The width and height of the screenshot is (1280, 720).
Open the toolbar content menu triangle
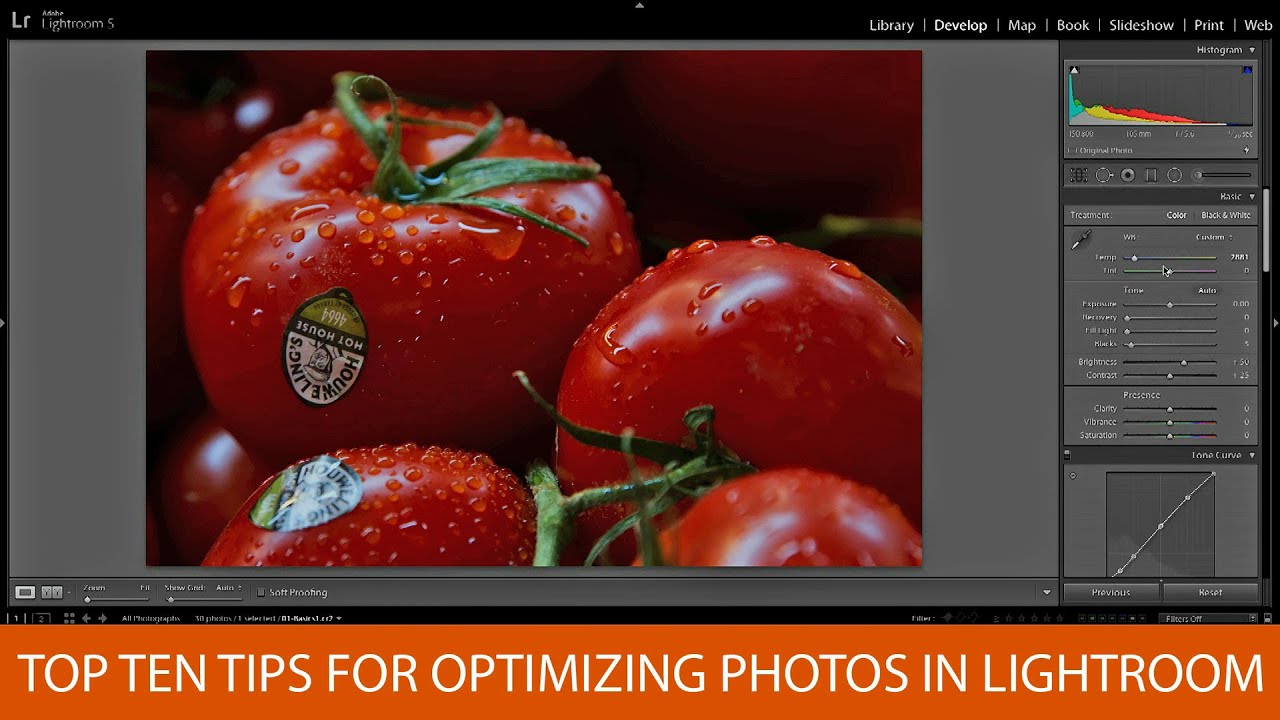1047,592
